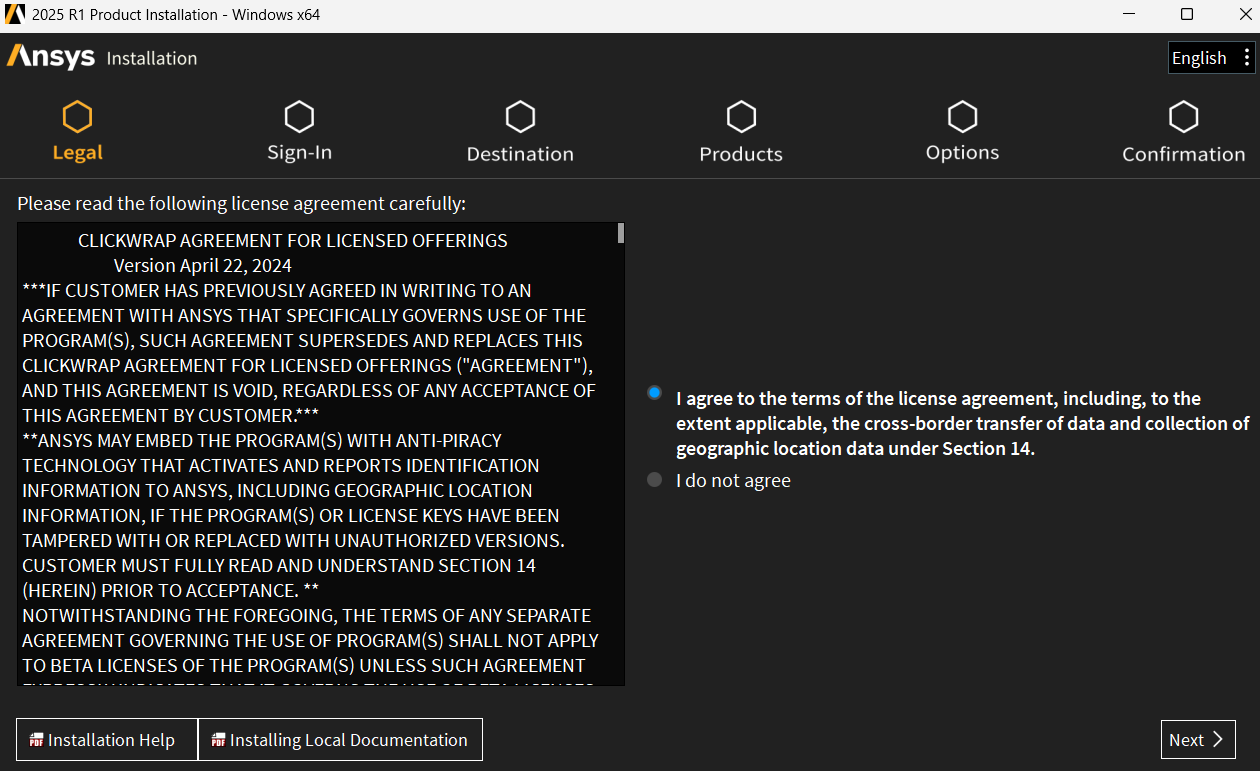
Task: Click the Products step hexagon icon
Action: (x=741, y=117)
